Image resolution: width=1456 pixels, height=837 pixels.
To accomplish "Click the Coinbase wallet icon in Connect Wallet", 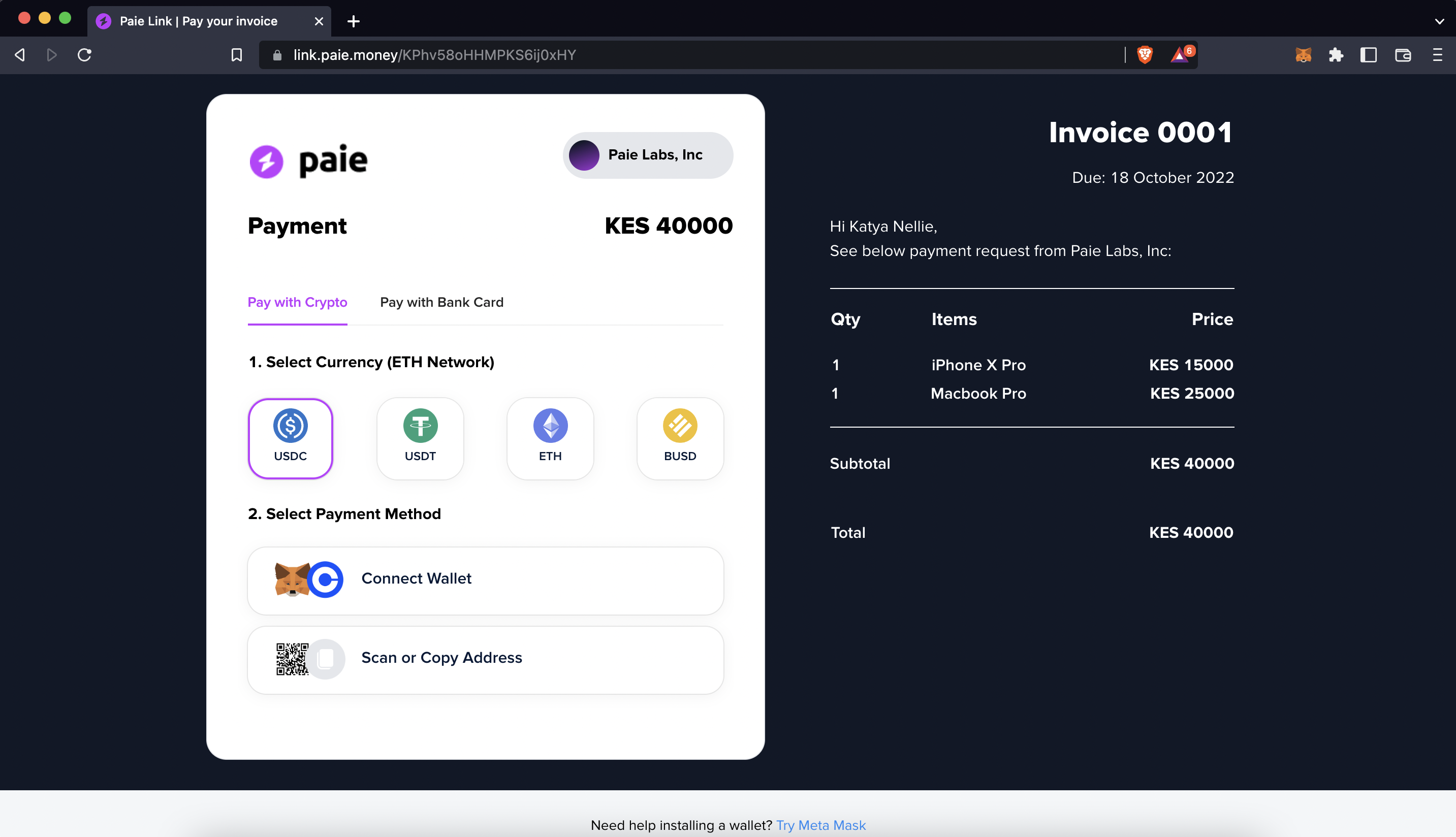I will tap(326, 579).
